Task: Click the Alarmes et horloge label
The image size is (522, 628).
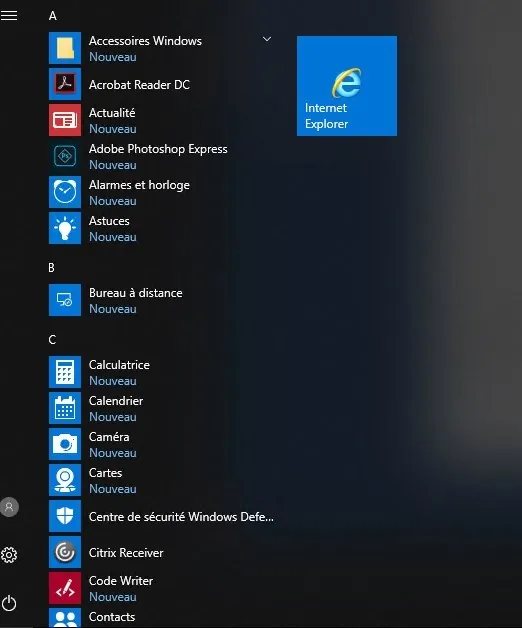Action: 139,185
